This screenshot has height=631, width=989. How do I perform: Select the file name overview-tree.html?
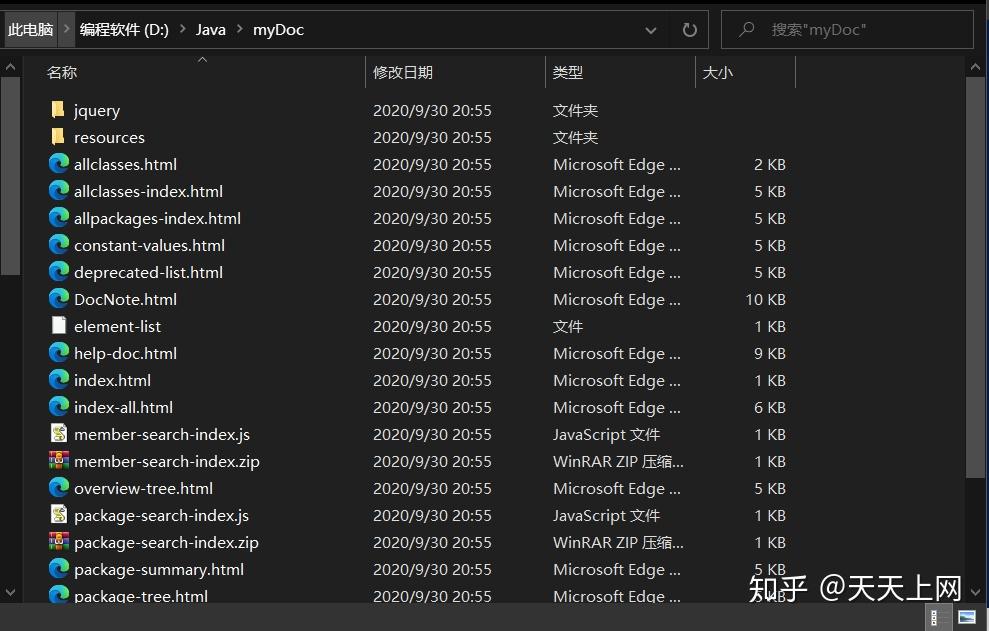tap(143, 488)
